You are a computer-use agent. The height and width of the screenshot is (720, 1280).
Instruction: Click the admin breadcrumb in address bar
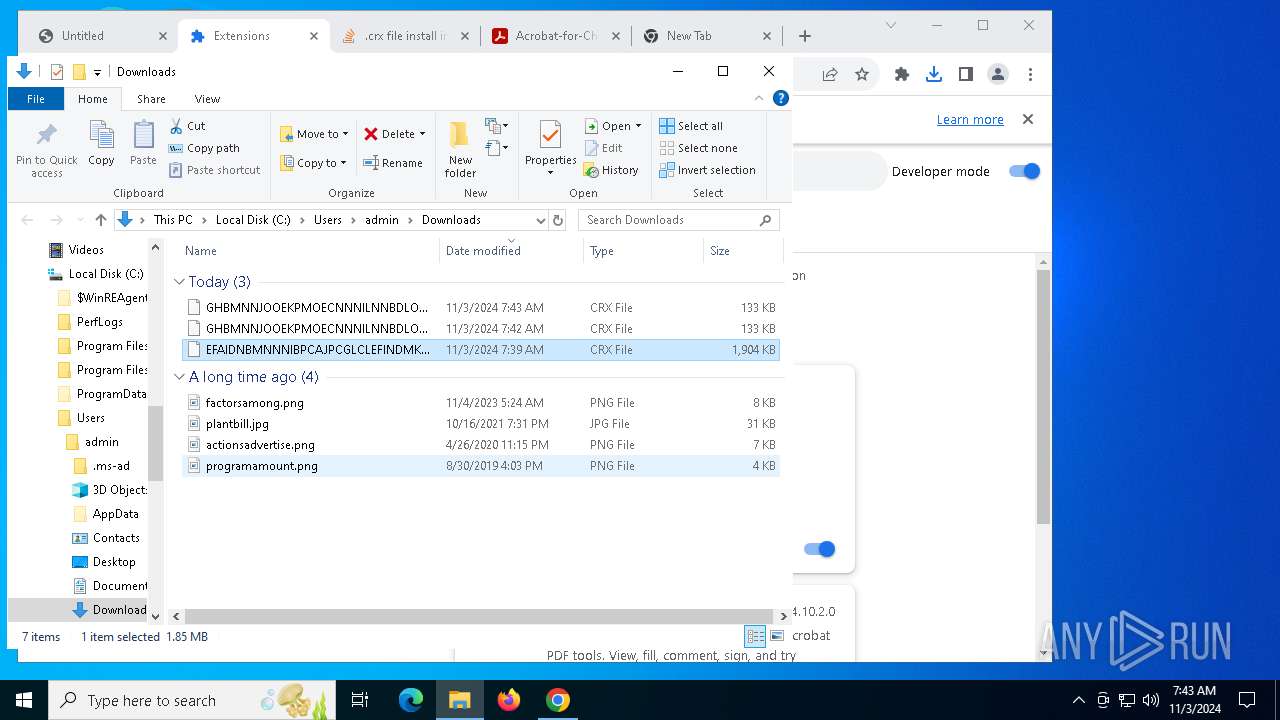(382, 220)
